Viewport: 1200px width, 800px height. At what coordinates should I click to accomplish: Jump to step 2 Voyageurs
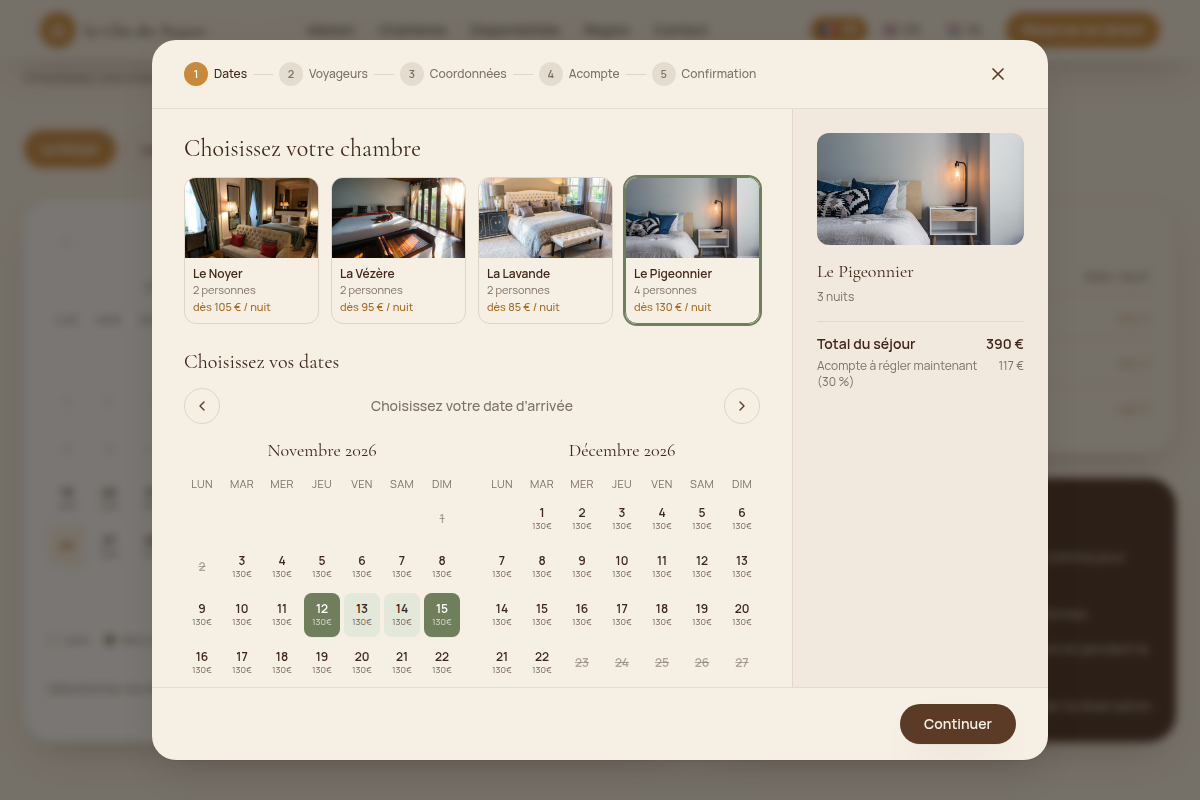[x=324, y=74]
